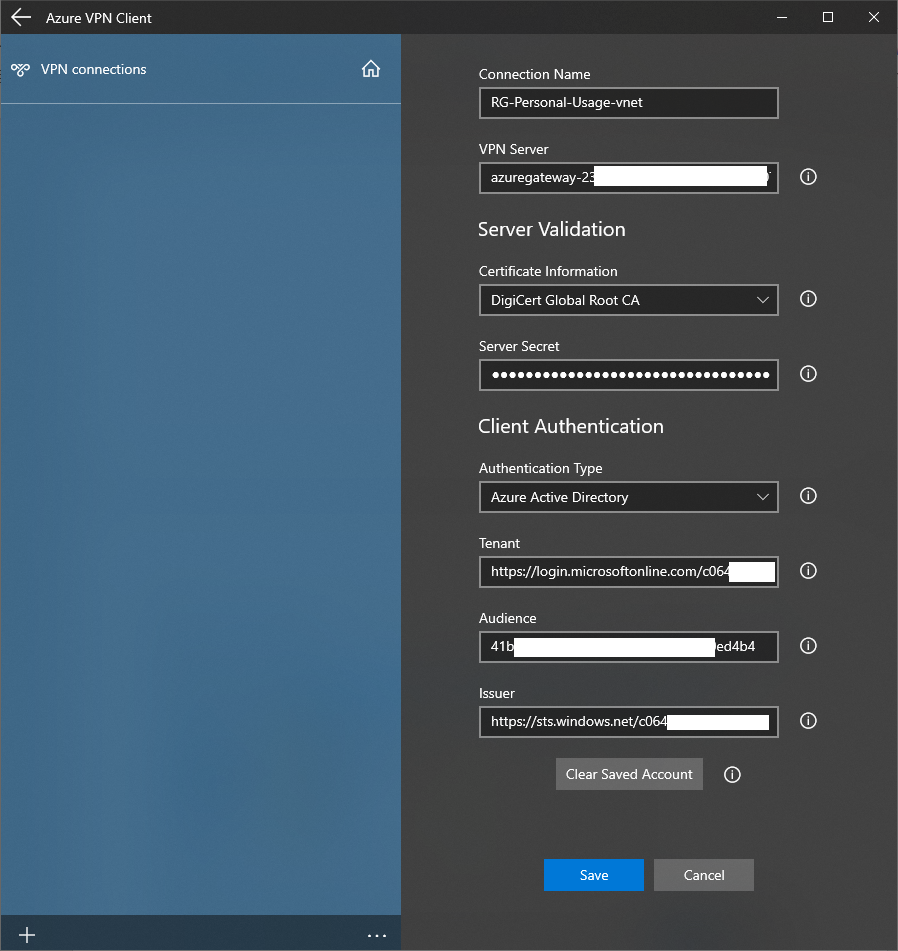Save the VPN connection settings
898x951 pixels.
pos(594,875)
